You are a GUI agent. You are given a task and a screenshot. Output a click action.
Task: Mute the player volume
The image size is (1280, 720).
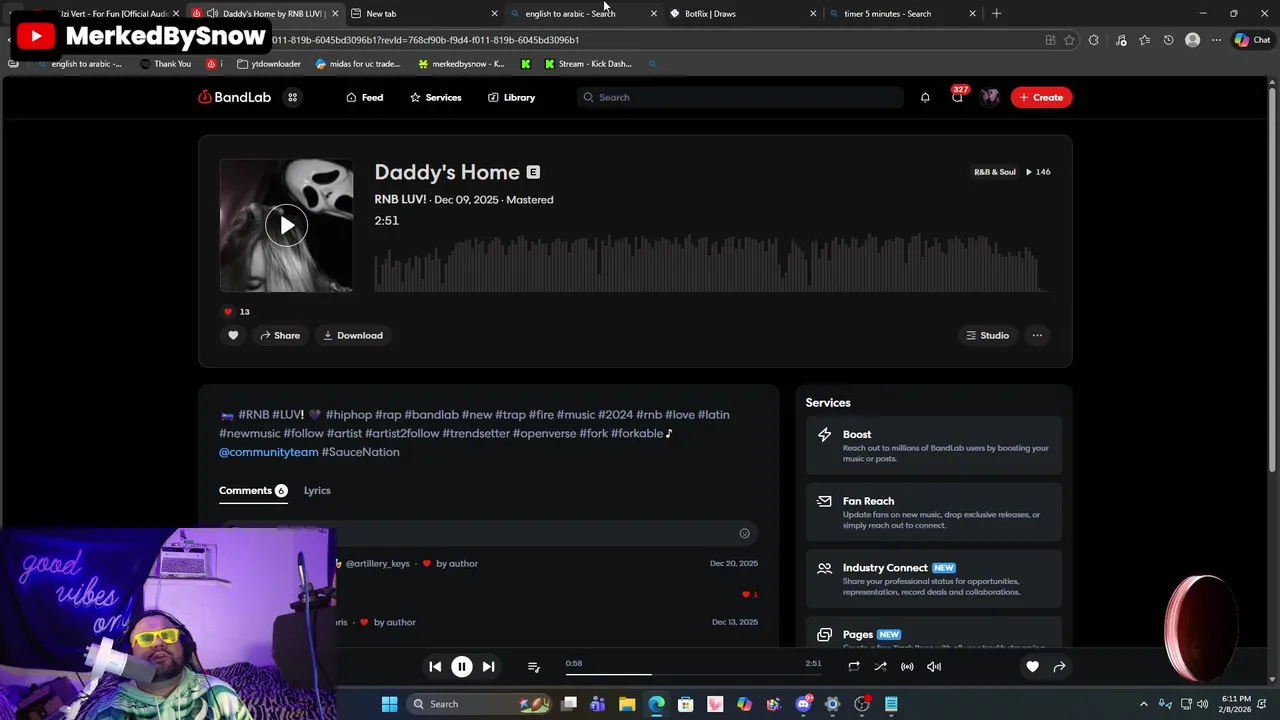[934, 666]
